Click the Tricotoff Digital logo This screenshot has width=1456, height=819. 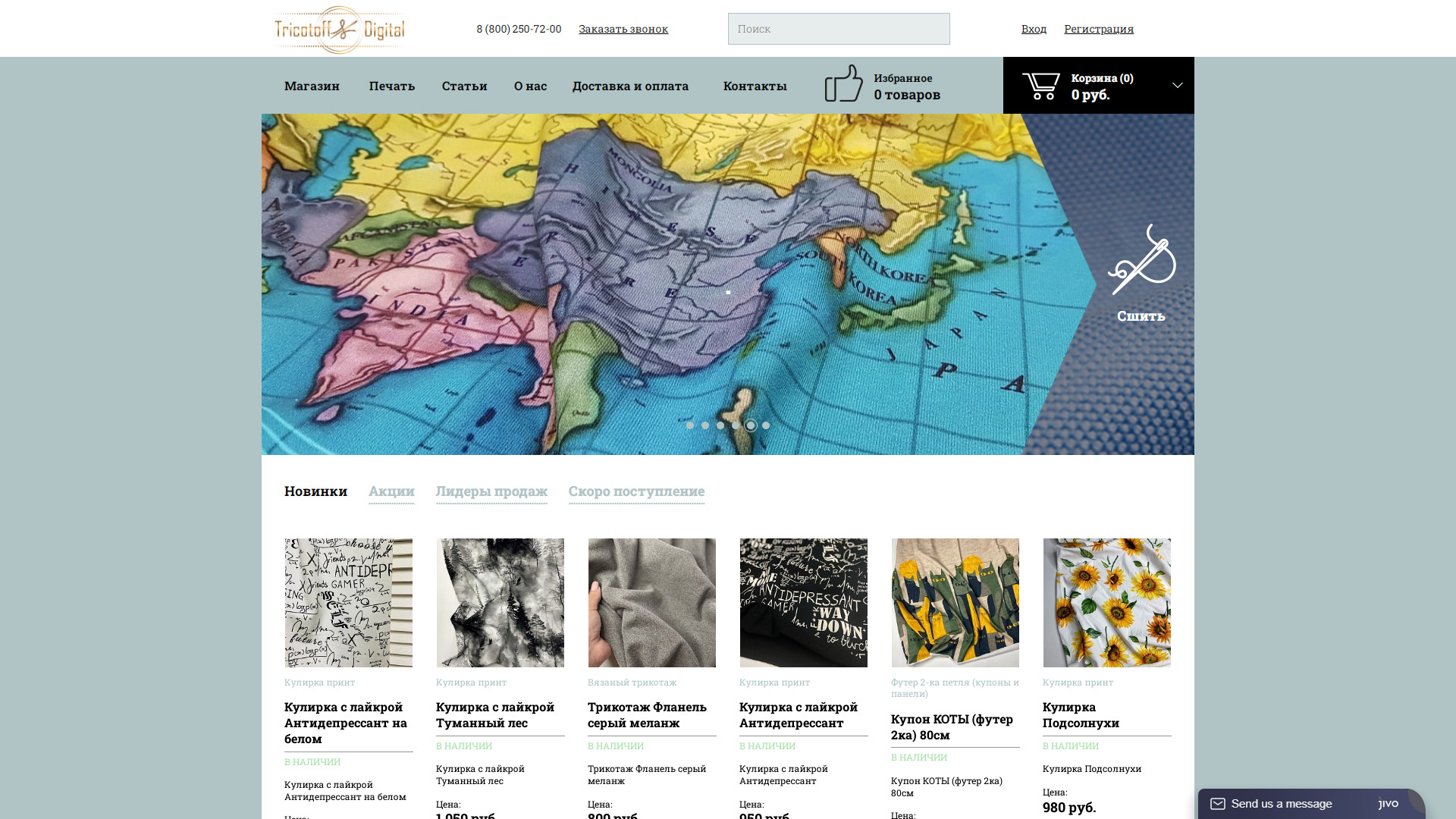point(339,30)
